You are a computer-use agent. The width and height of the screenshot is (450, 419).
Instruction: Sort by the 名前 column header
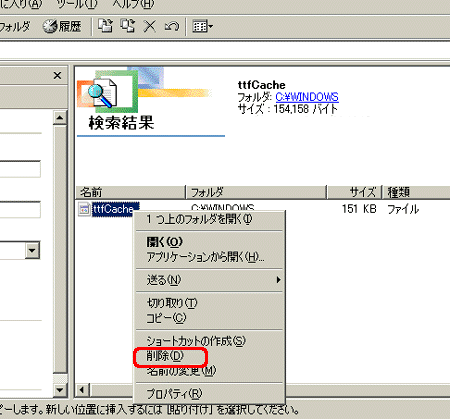click(x=130, y=192)
